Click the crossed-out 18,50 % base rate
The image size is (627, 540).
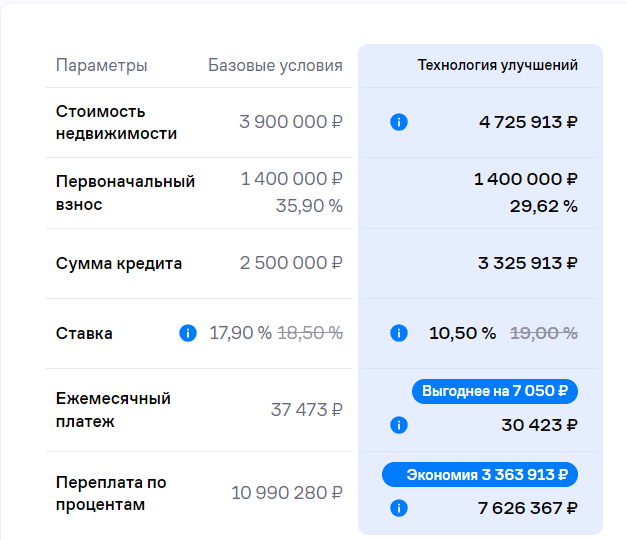pyautogui.click(x=310, y=333)
